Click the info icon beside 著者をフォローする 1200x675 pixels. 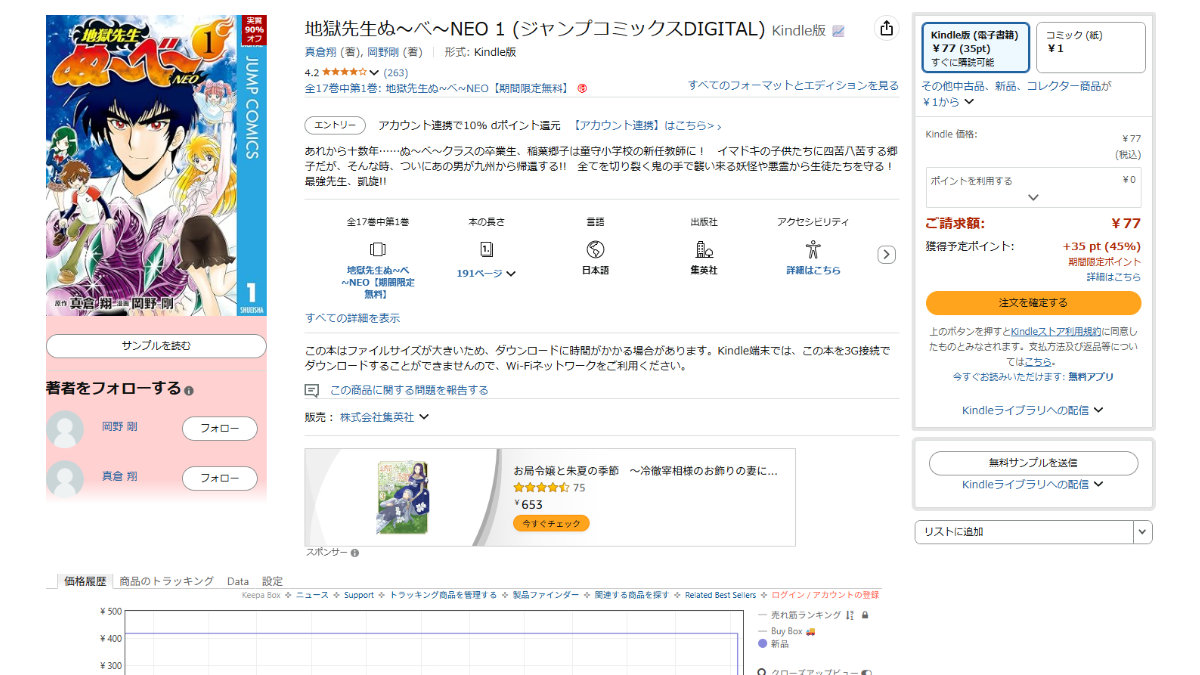point(189,390)
